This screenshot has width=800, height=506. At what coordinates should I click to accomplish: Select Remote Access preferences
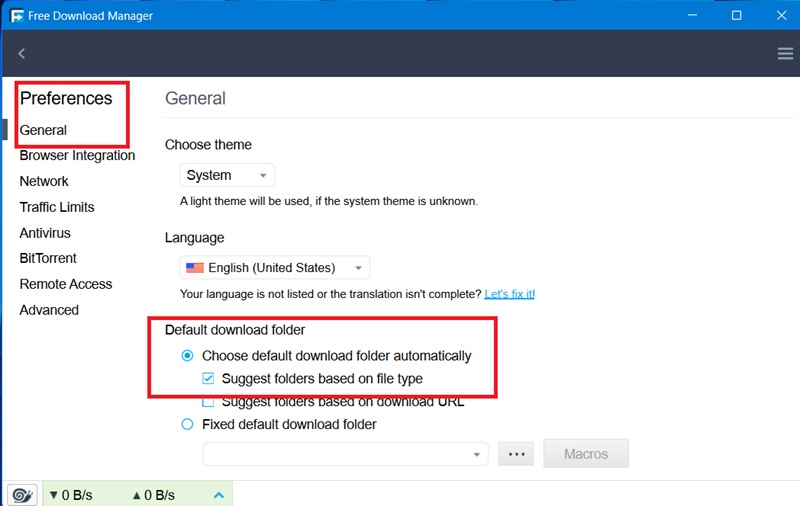pyautogui.click(x=66, y=284)
